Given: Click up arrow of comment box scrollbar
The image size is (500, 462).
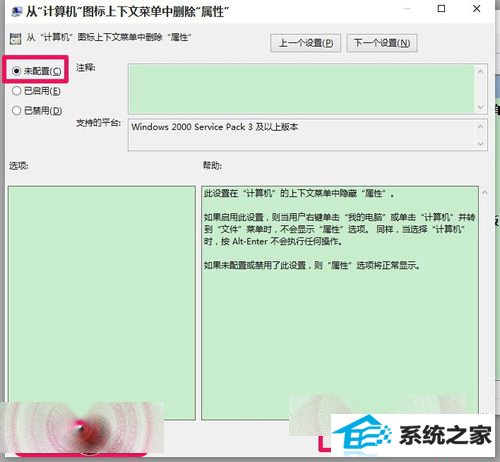Looking at the screenshot, I should (481, 71).
